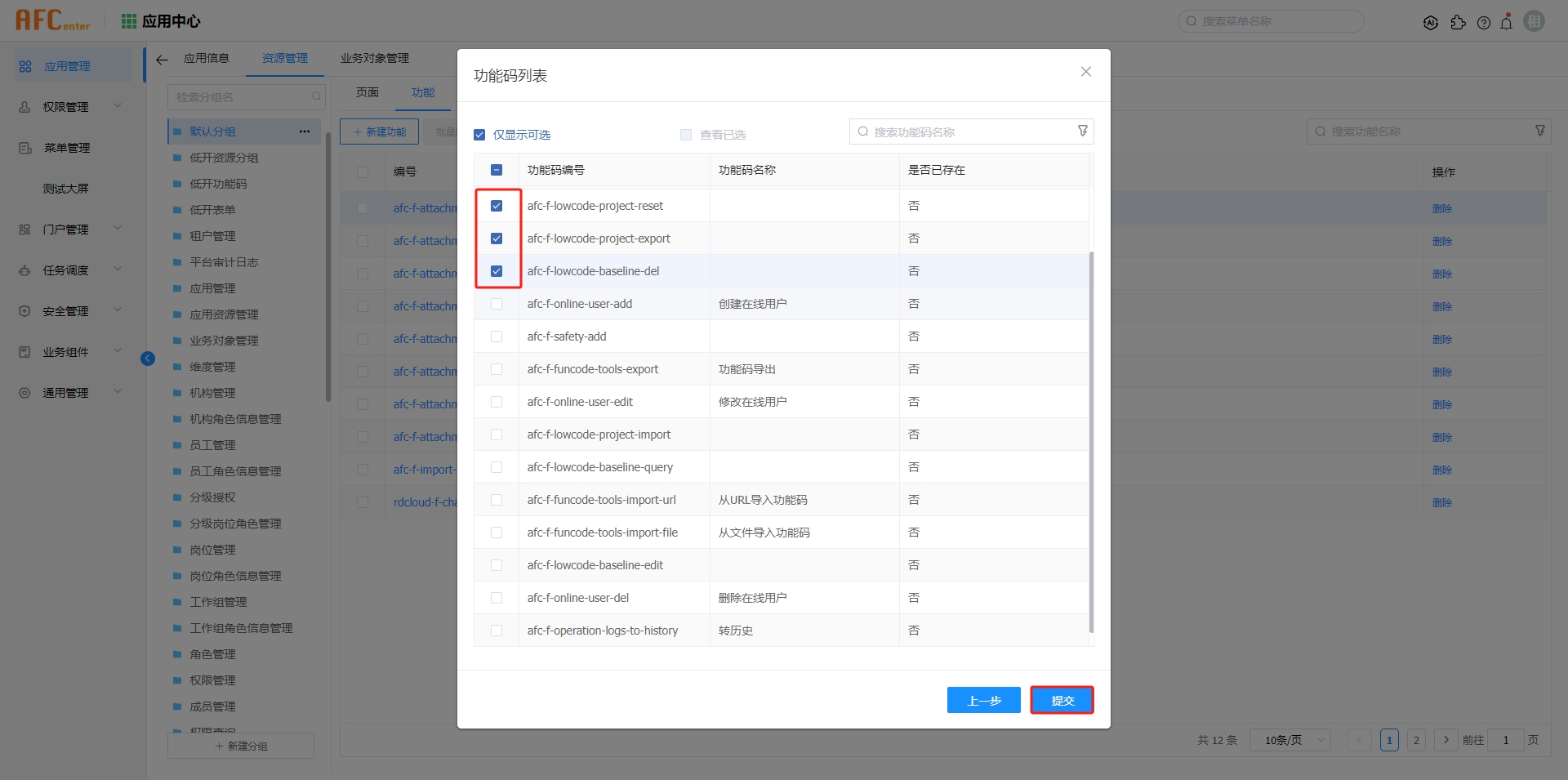Click the back arrow beside 应用信息
This screenshot has height=780, width=1568.
[162, 59]
